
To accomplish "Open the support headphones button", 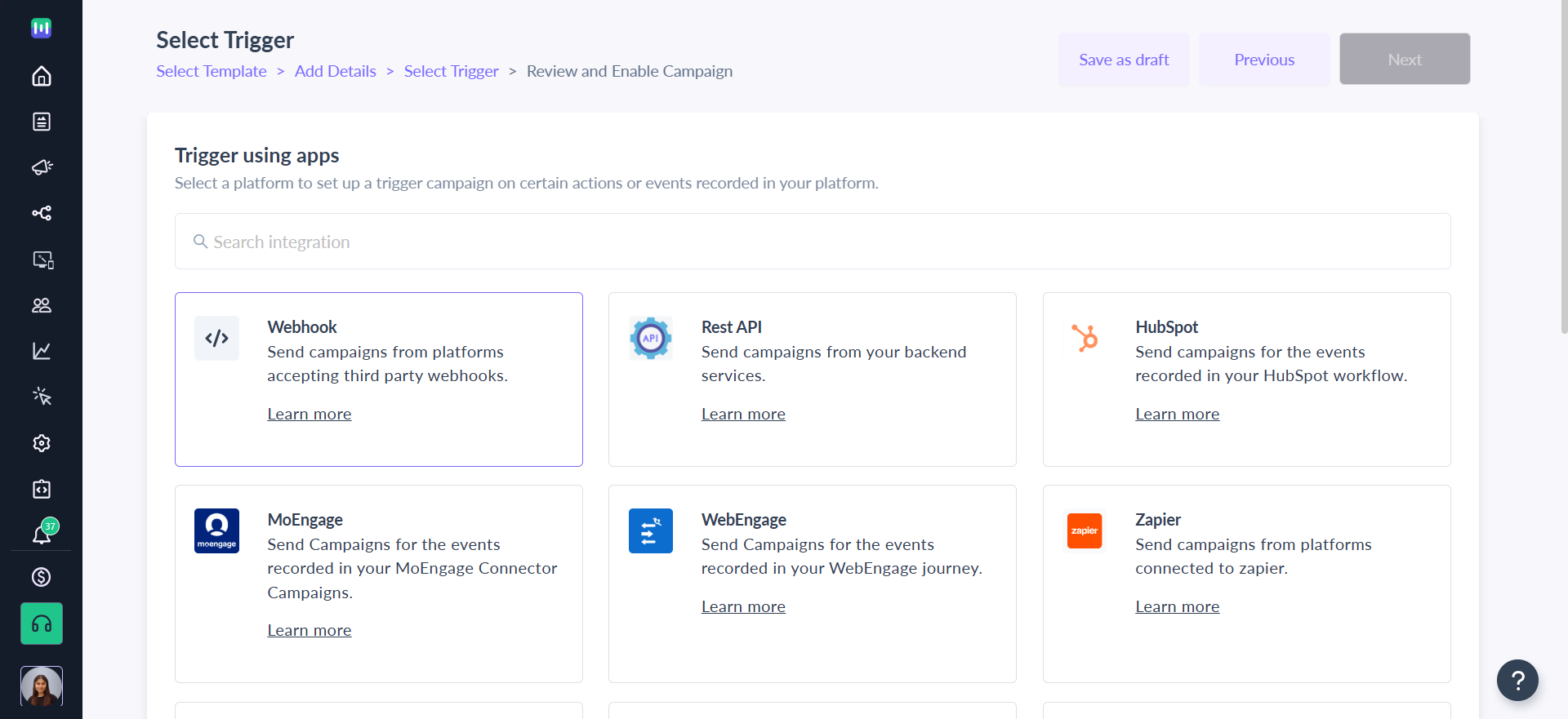I will point(42,624).
